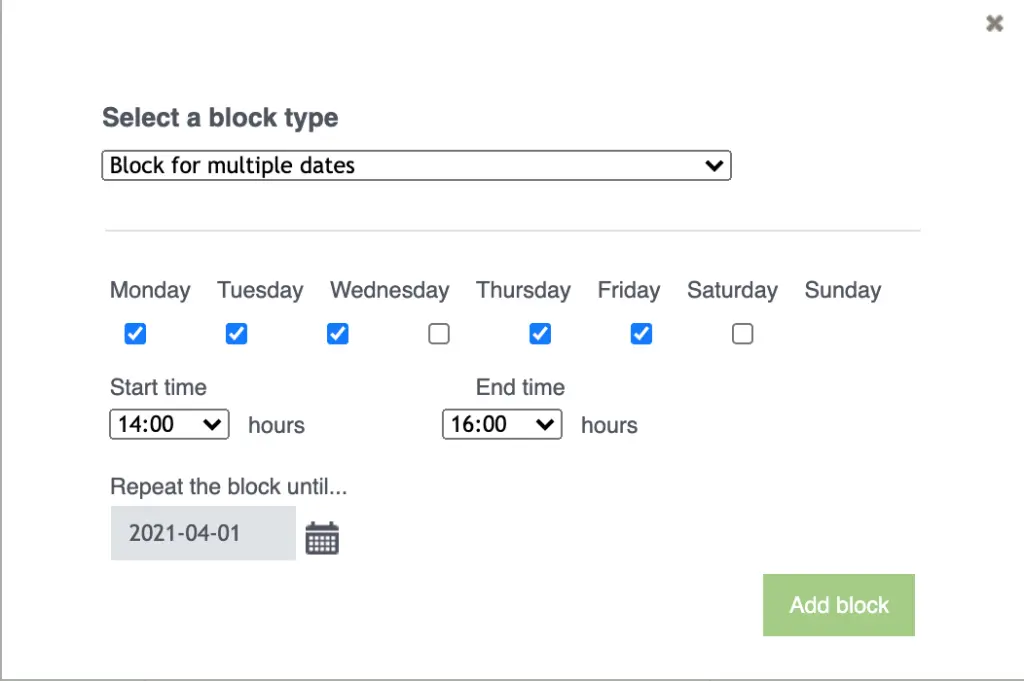Viewport: 1024px width, 681px height.
Task: Click the Monday label
Action: tap(150, 290)
